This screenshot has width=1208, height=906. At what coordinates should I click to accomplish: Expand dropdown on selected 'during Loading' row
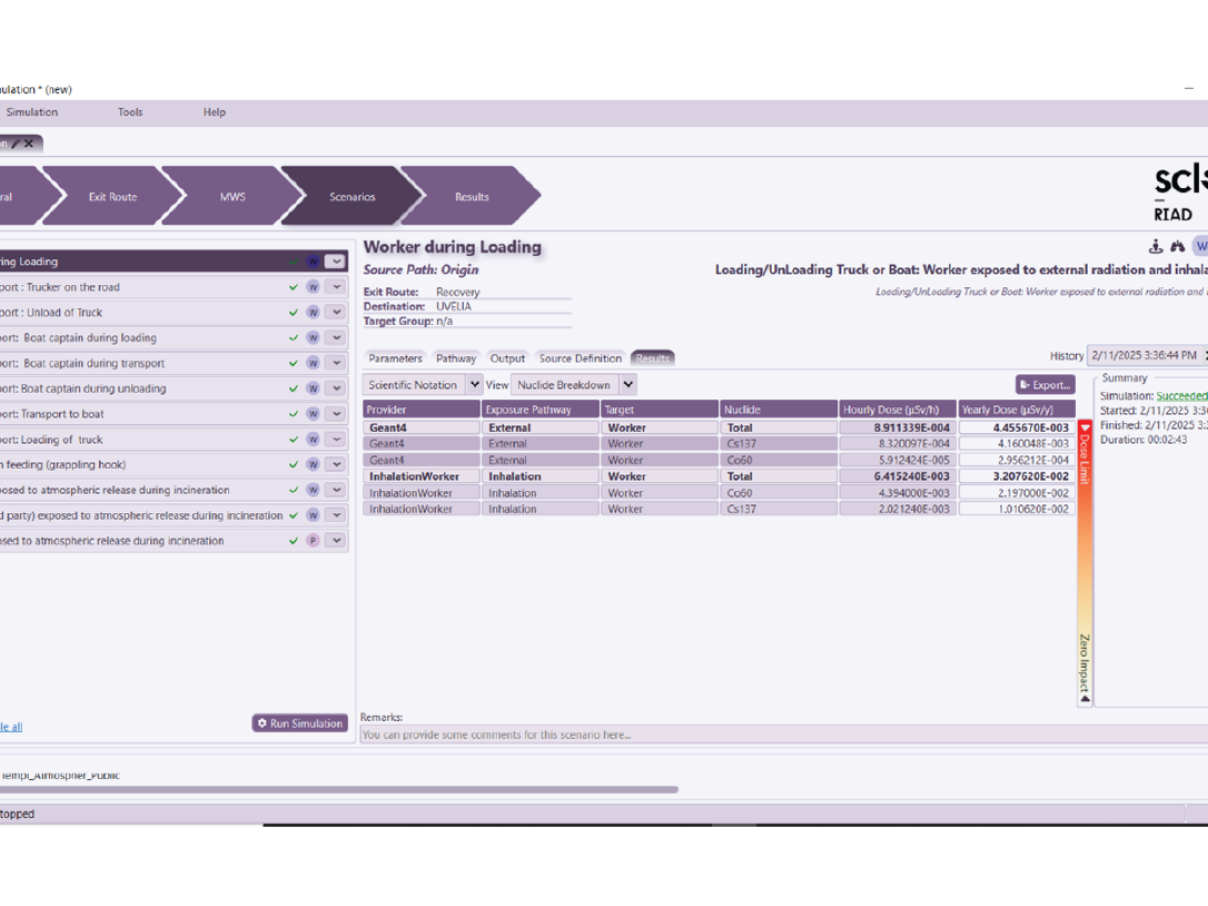(336, 262)
